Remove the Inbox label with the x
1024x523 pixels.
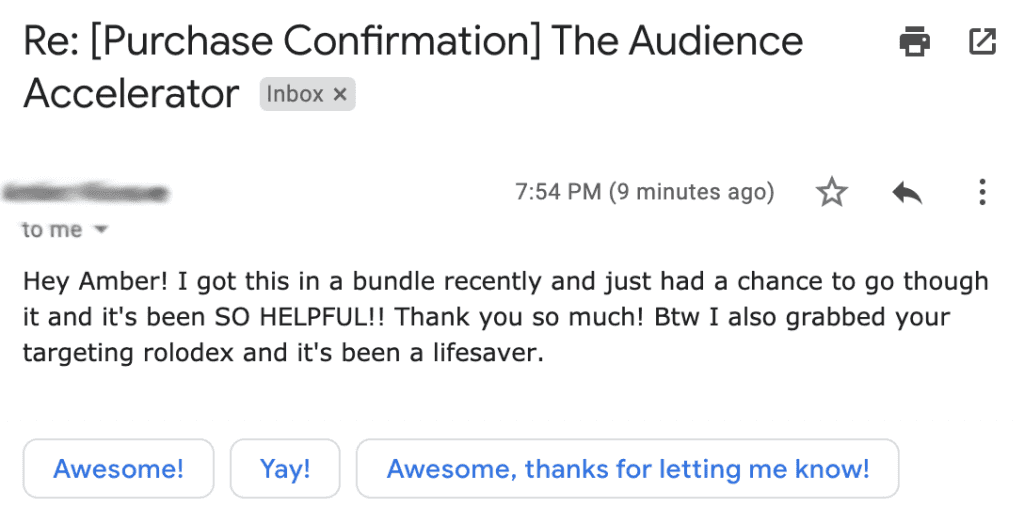click(x=340, y=95)
